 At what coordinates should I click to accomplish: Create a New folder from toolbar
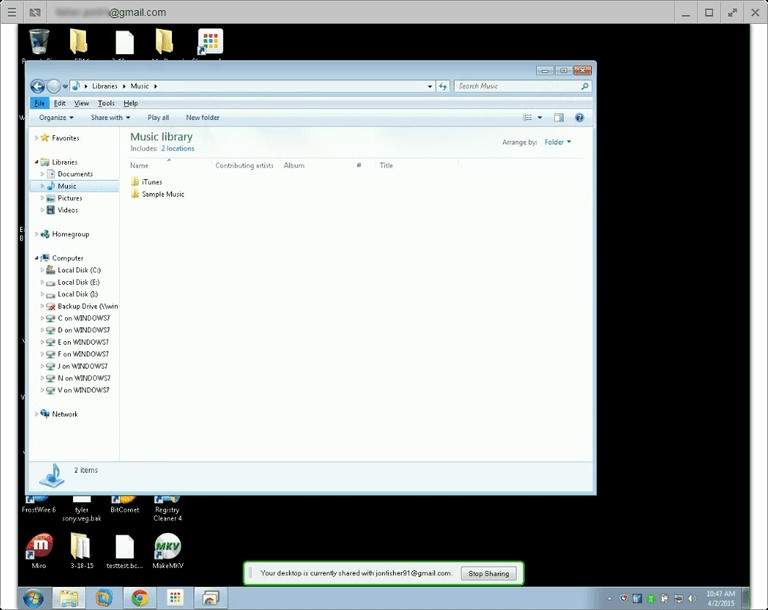click(x=203, y=118)
